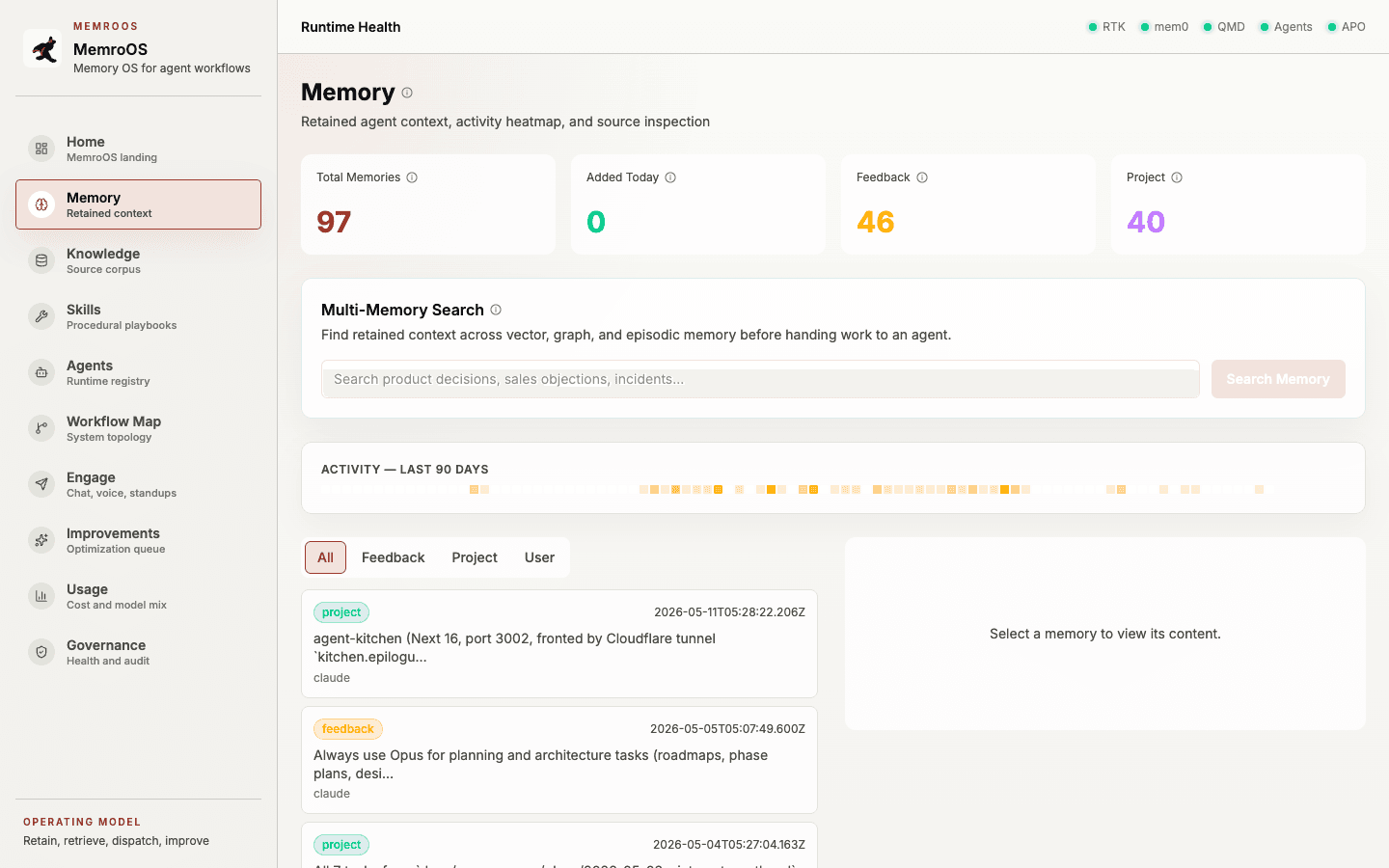Click timestamp 2026-05-11T05:28:22.206Z
The image size is (1389, 868).
tap(729, 612)
